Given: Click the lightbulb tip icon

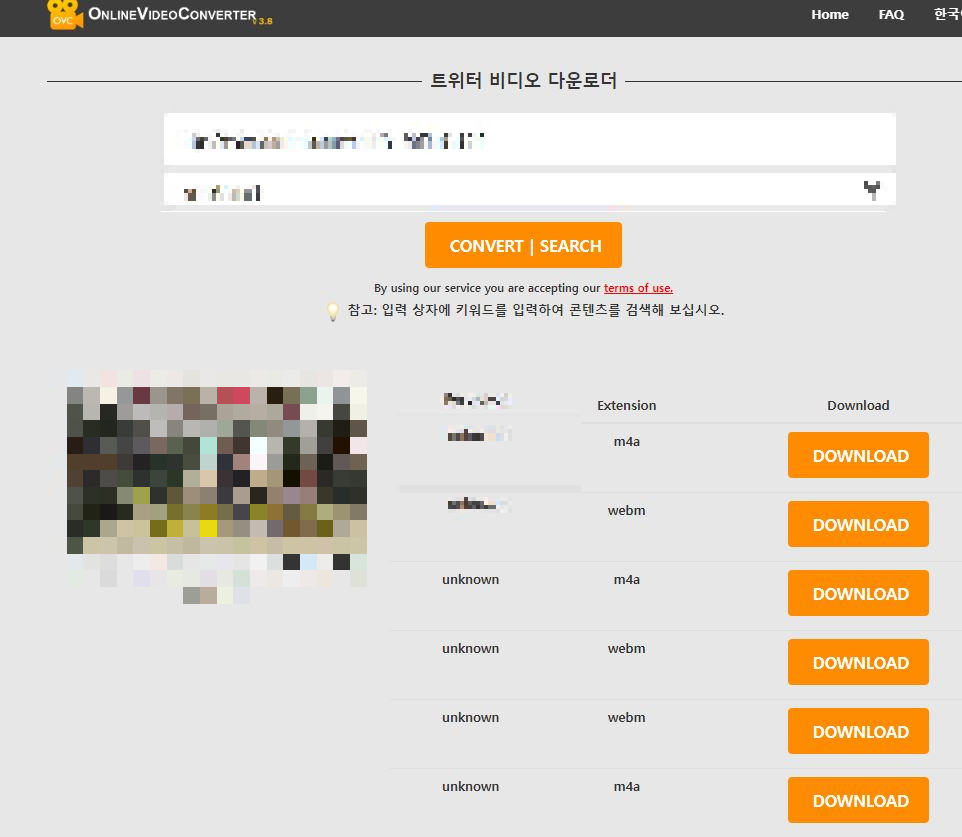Looking at the screenshot, I should [333, 311].
